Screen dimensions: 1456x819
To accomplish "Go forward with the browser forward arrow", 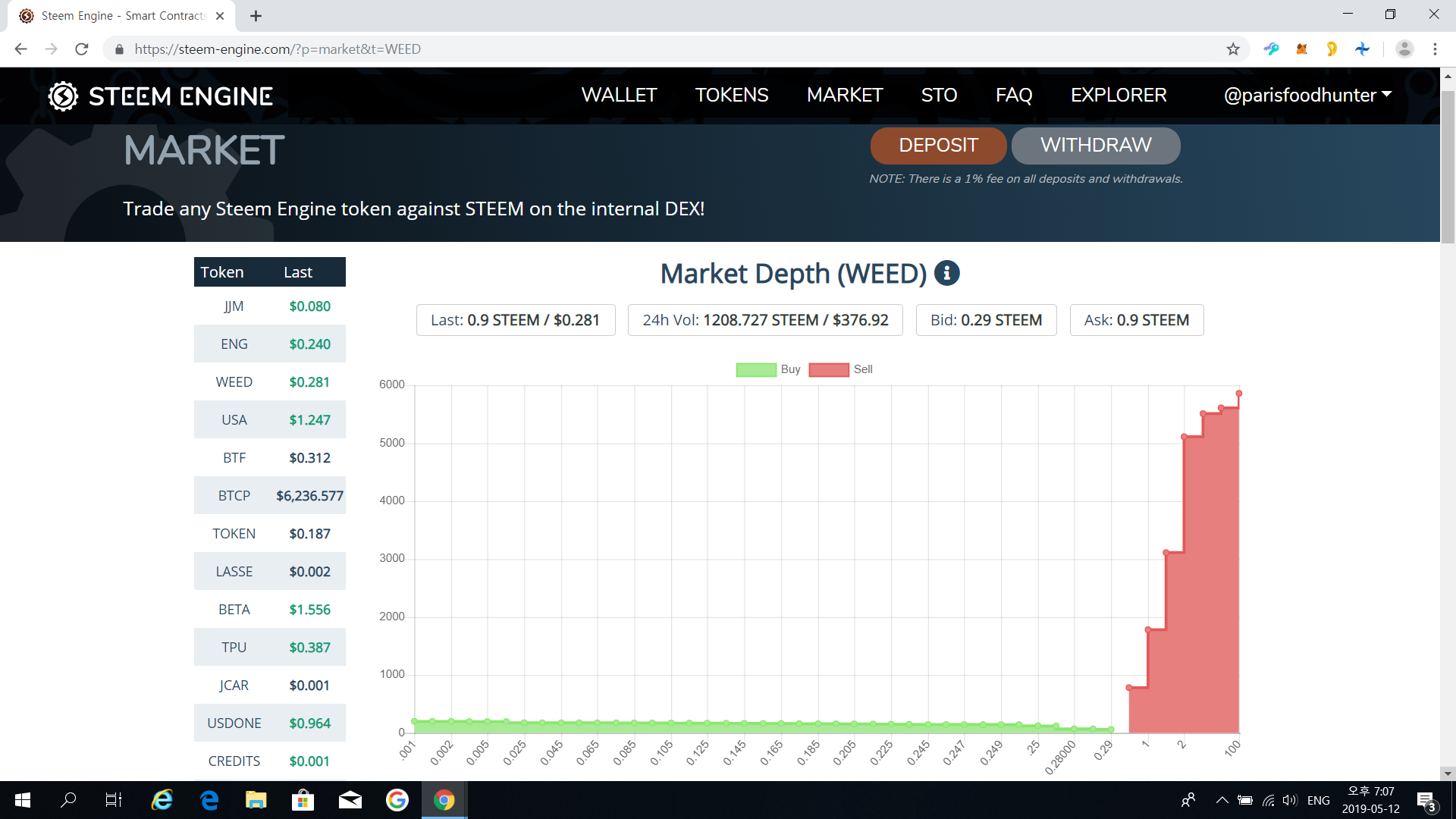I will coord(52,49).
